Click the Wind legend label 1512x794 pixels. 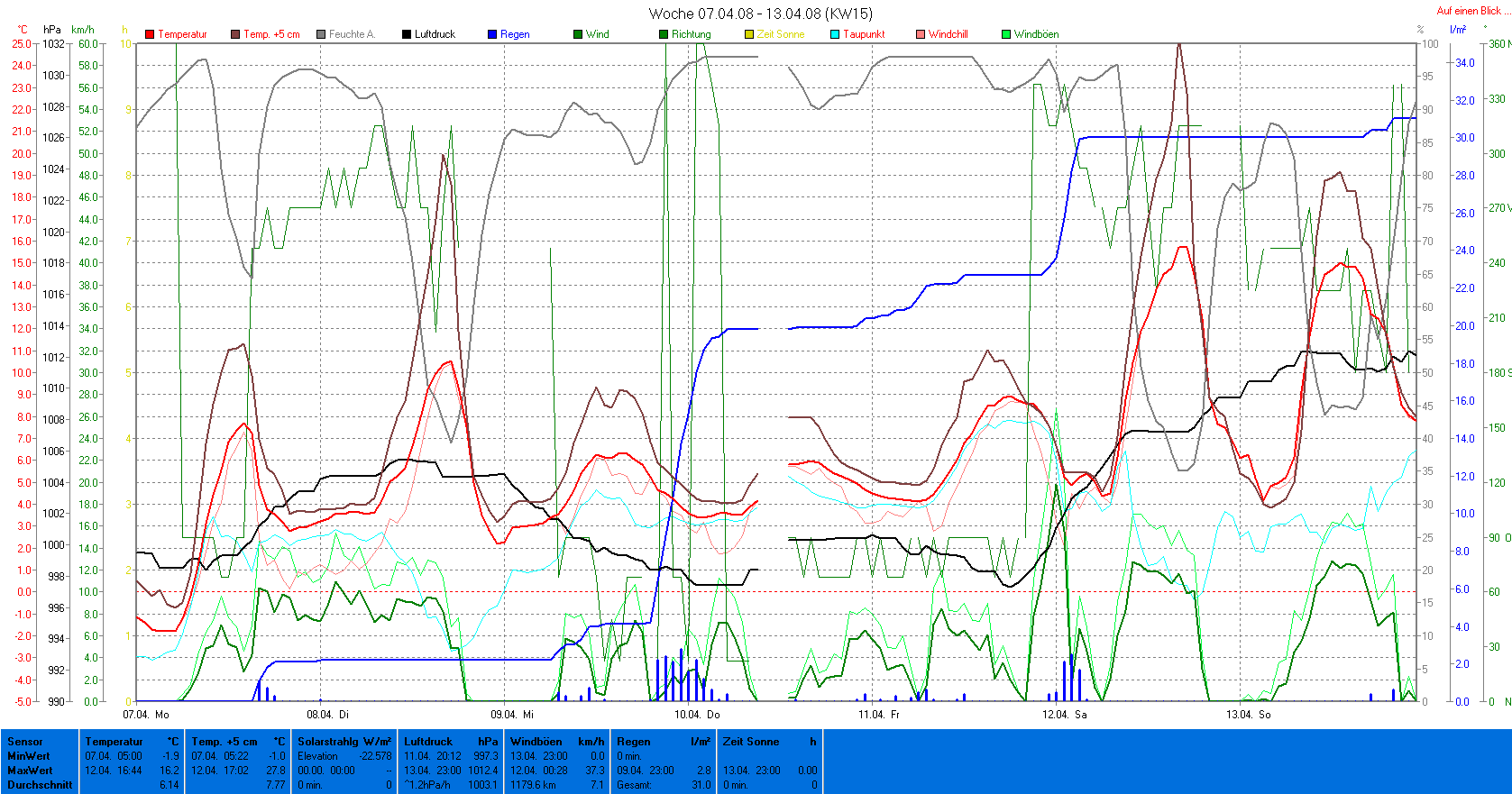(x=597, y=34)
